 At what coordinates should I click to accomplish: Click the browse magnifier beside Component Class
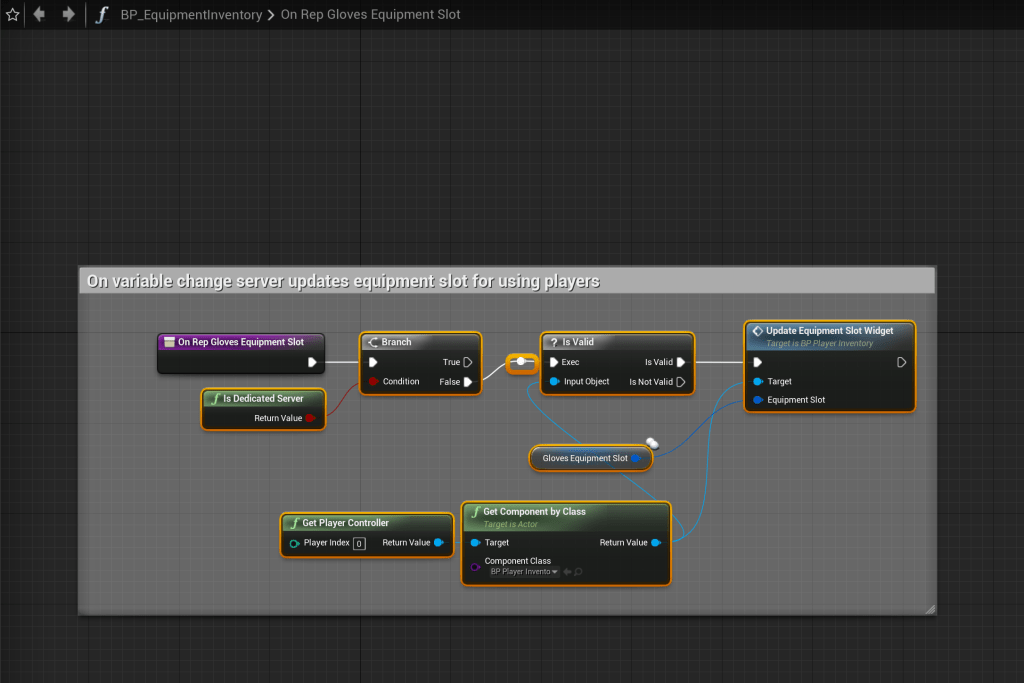[578, 572]
